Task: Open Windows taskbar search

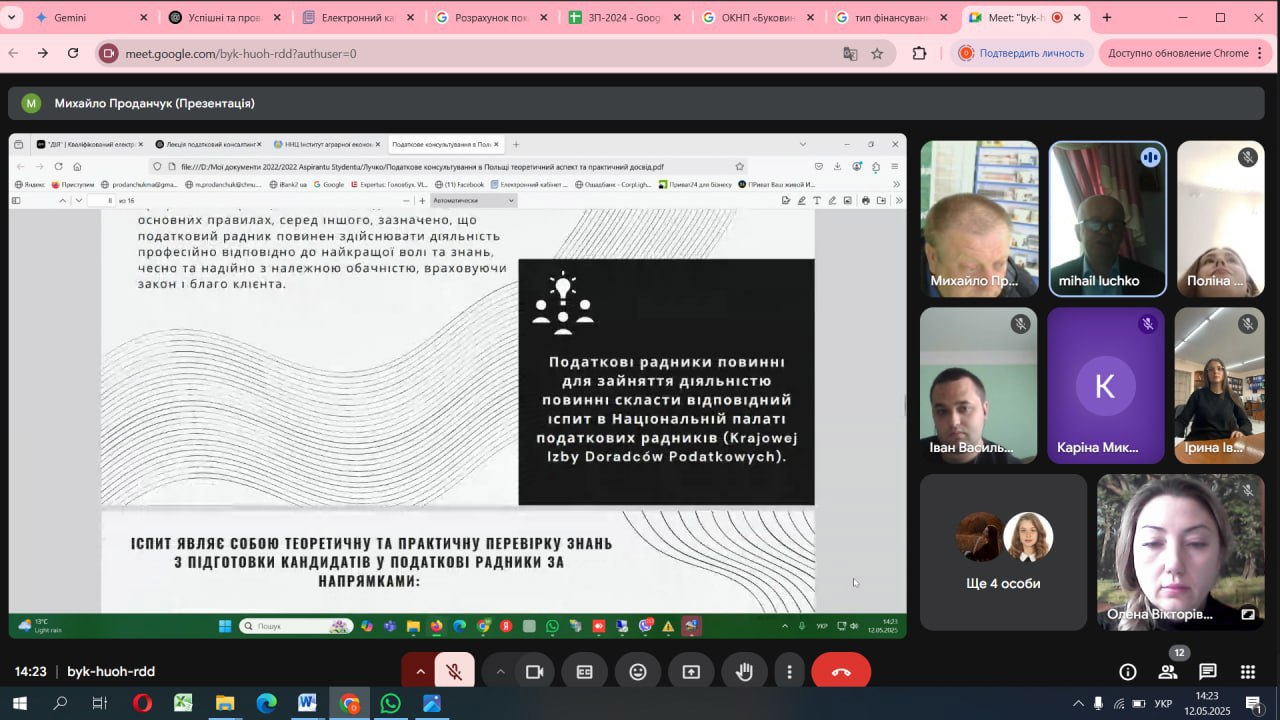Action: click(60, 703)
